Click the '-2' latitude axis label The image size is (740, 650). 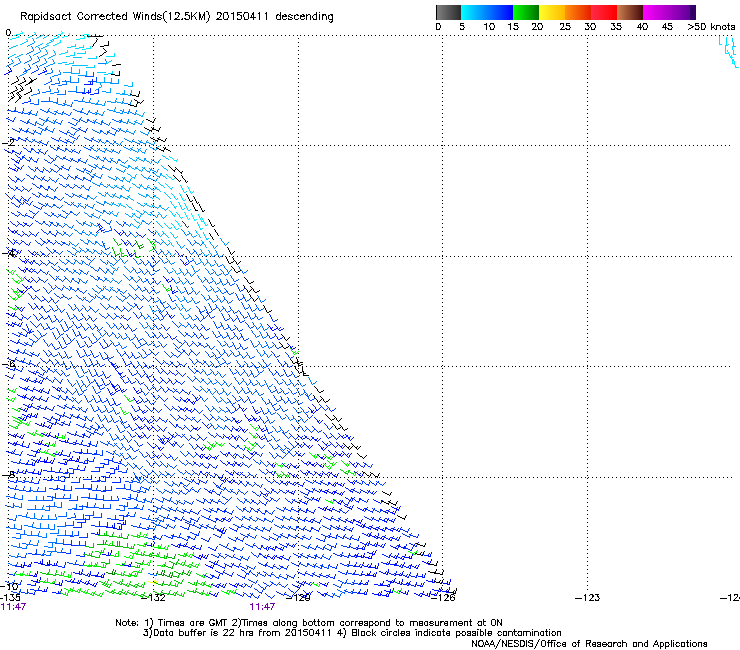8,142
